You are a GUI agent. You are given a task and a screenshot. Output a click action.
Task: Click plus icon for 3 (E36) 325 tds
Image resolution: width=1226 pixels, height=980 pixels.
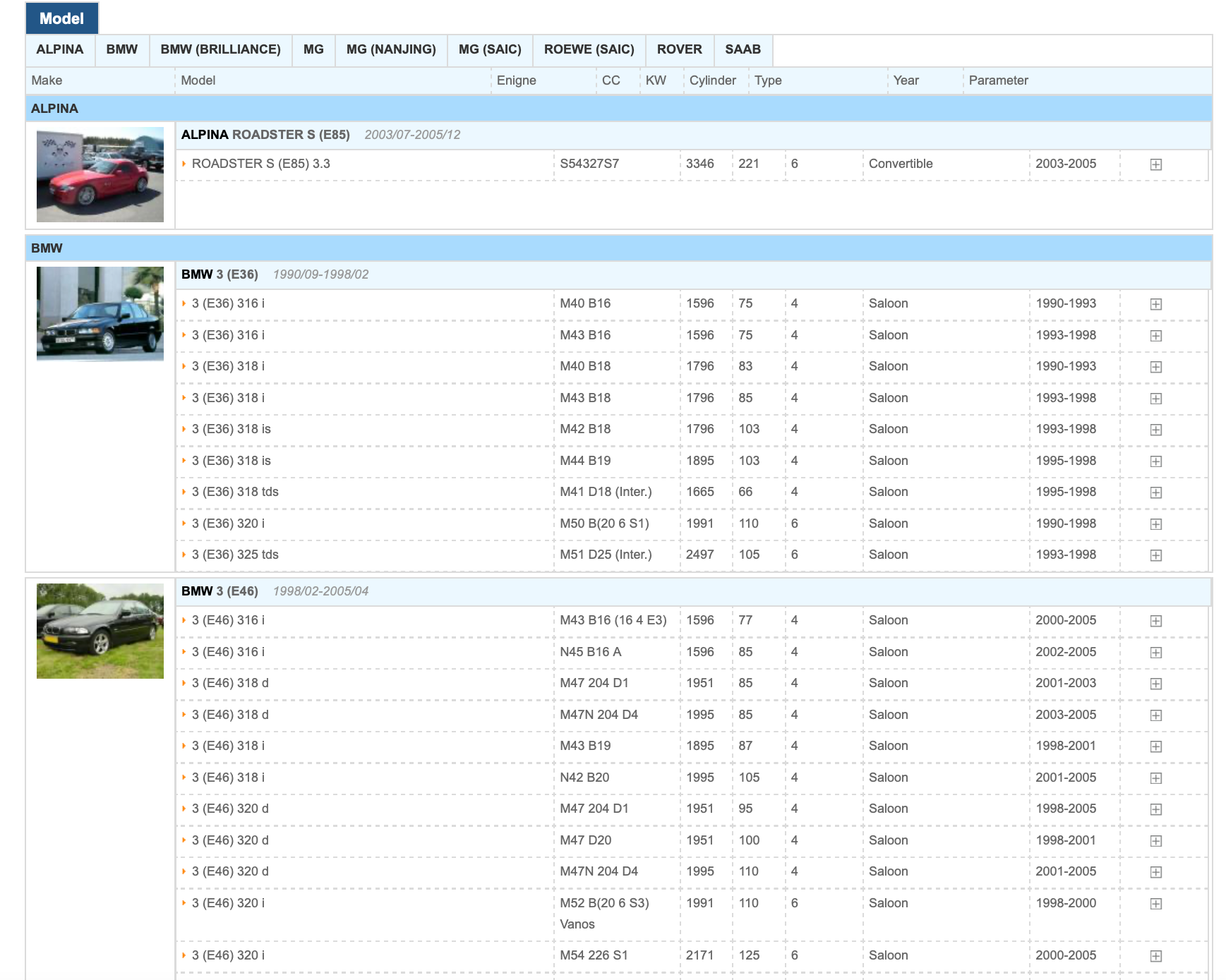click(x=1155, y=555)
